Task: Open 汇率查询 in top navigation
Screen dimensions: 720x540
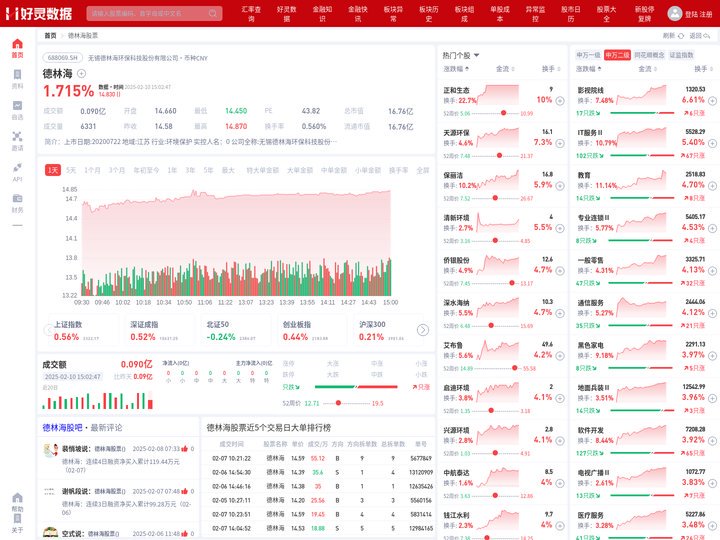Action: [x=251, y=13]
